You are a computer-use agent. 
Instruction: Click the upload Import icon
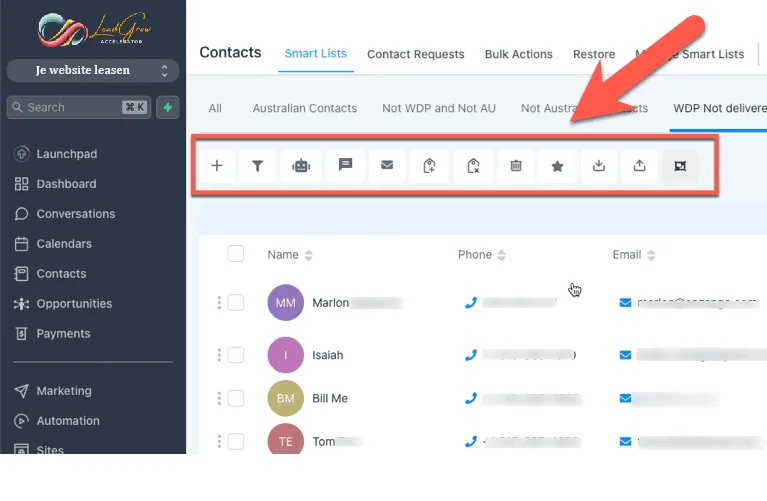(x=639, y=166)
